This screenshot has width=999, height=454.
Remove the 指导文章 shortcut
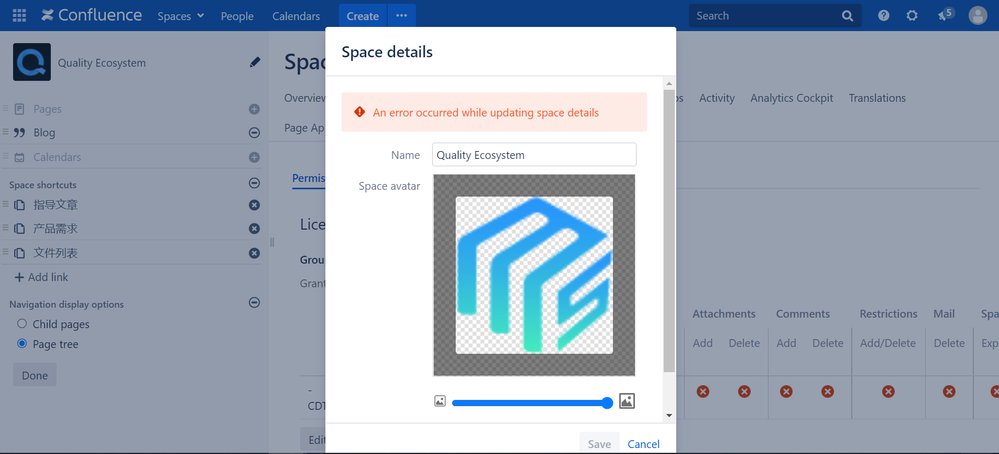coord(254,204)
